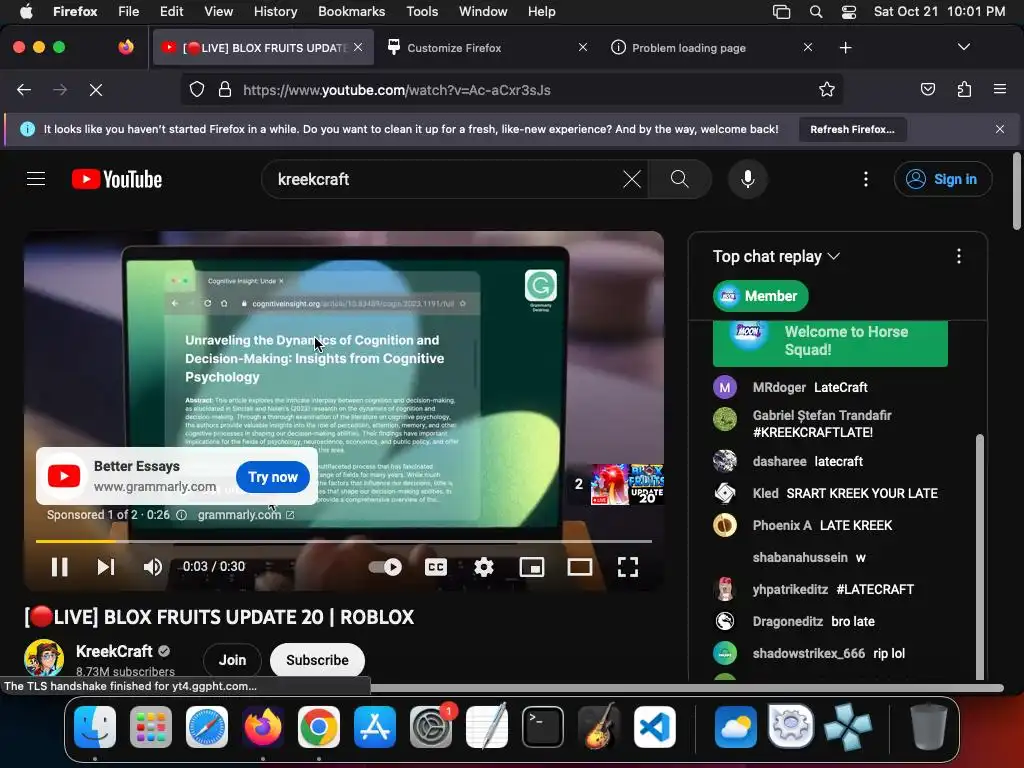Clear the kreekcraft search query

tap(632, 179)
